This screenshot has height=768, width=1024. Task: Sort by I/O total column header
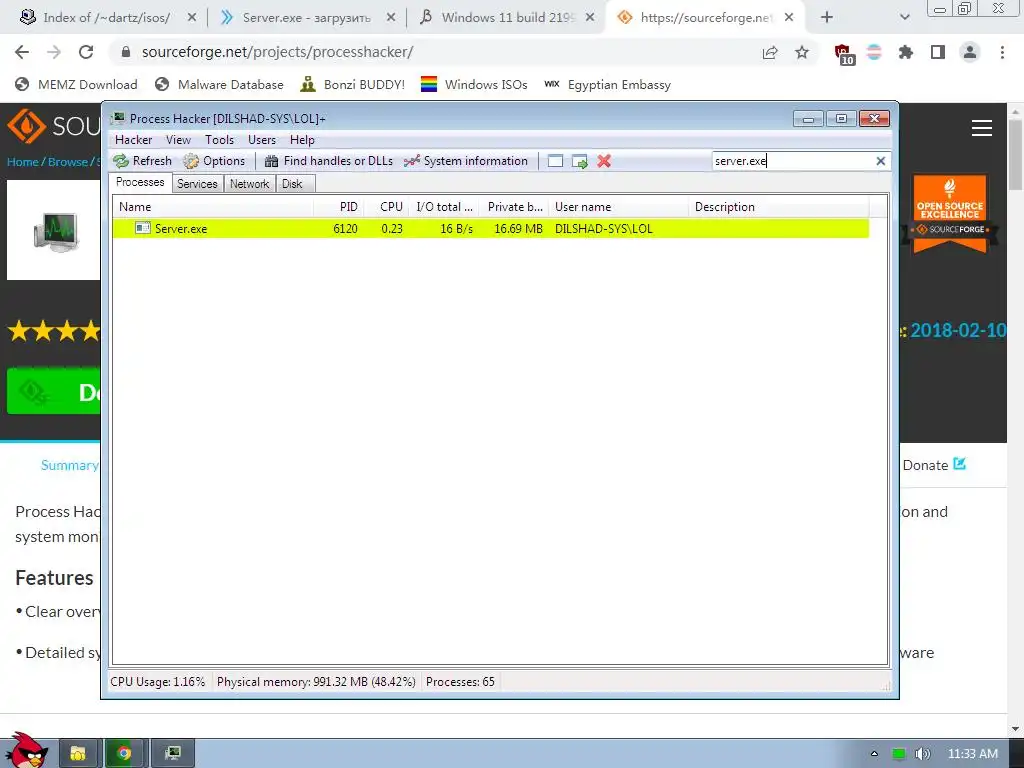[444, 207]
